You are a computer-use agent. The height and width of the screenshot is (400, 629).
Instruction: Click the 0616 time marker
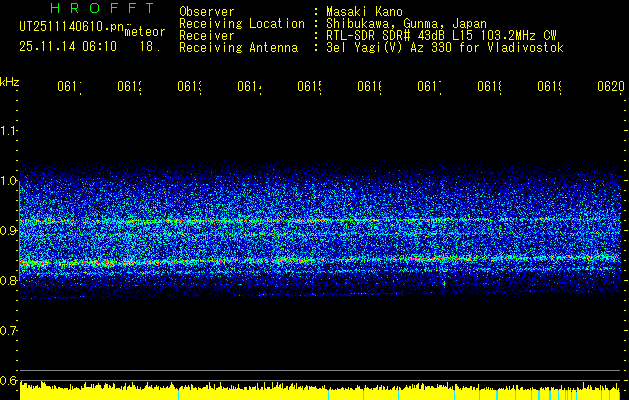click(369, 87)
